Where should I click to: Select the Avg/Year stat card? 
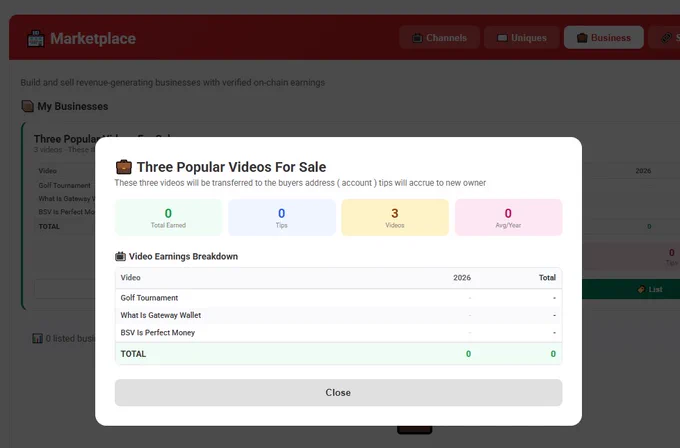point(508,217)
